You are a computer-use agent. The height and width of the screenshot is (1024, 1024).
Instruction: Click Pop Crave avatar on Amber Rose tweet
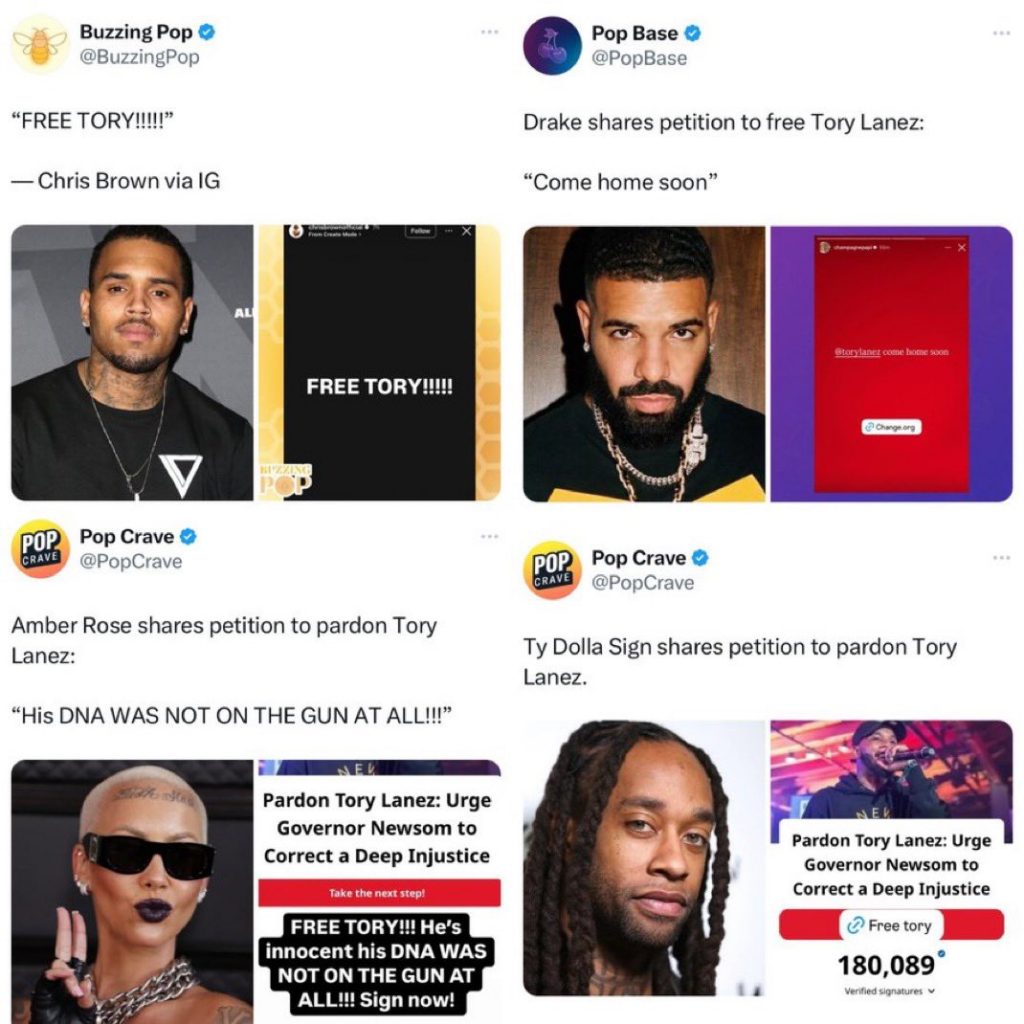40,549
